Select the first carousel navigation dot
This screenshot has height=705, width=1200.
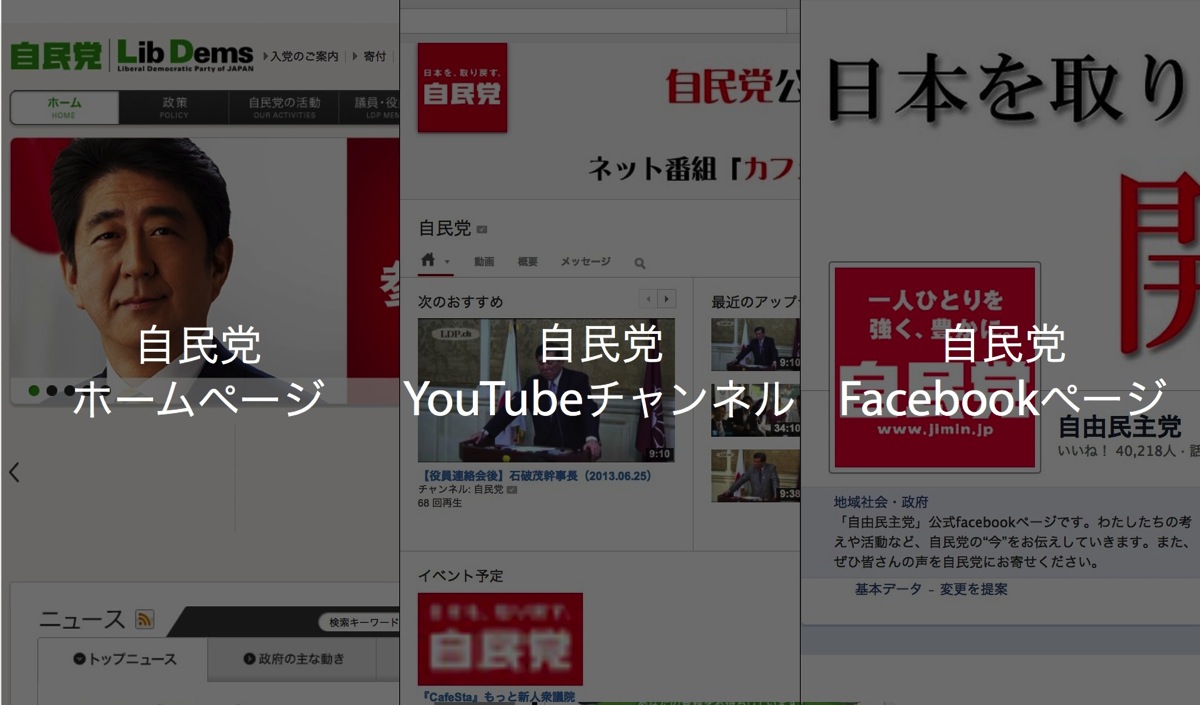(x=33, y=390)
